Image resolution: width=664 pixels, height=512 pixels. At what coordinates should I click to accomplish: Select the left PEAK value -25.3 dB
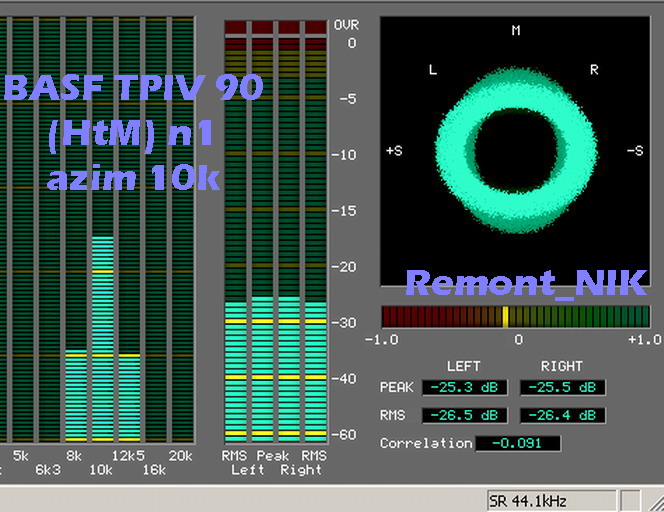click(464, 387)
